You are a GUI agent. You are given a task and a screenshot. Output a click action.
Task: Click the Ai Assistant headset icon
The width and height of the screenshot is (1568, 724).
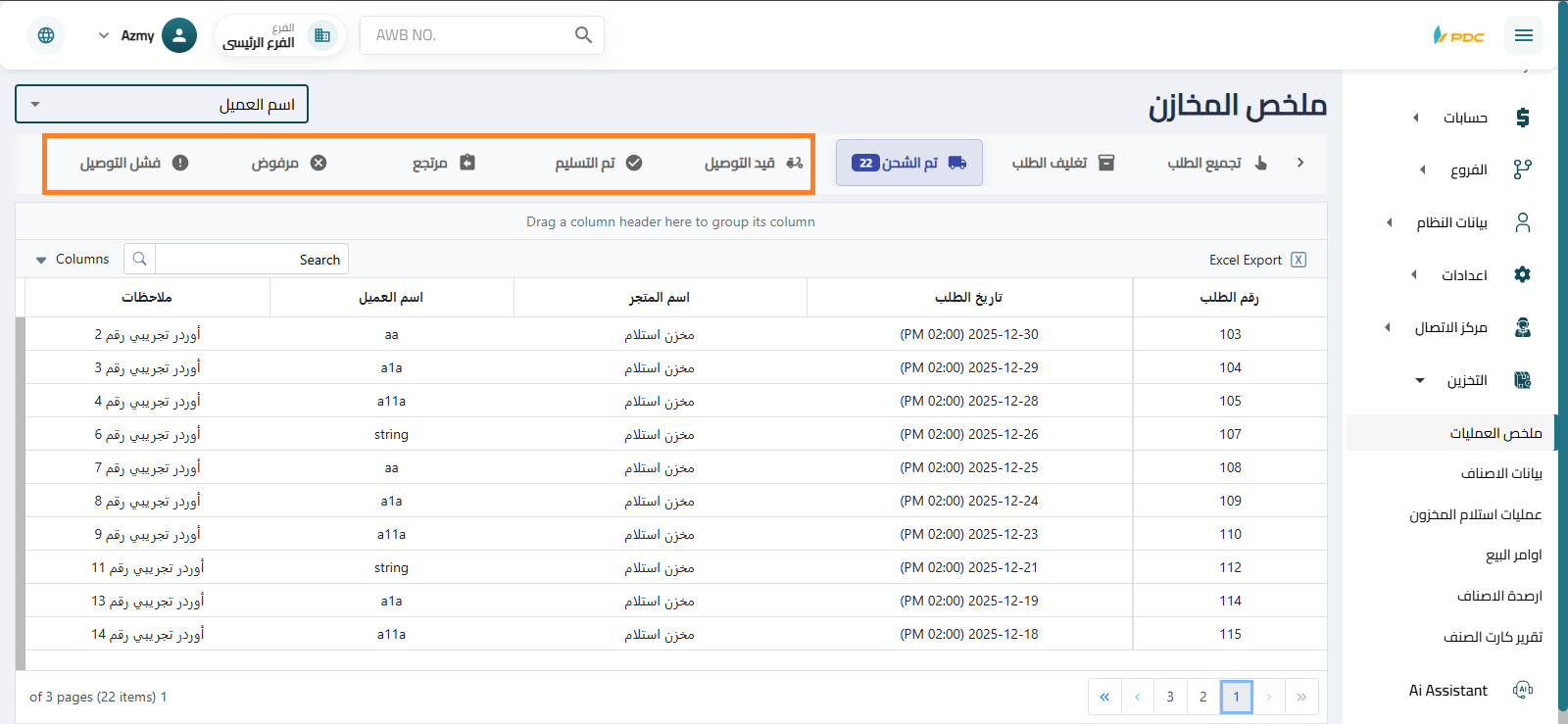pos(1522,690)
